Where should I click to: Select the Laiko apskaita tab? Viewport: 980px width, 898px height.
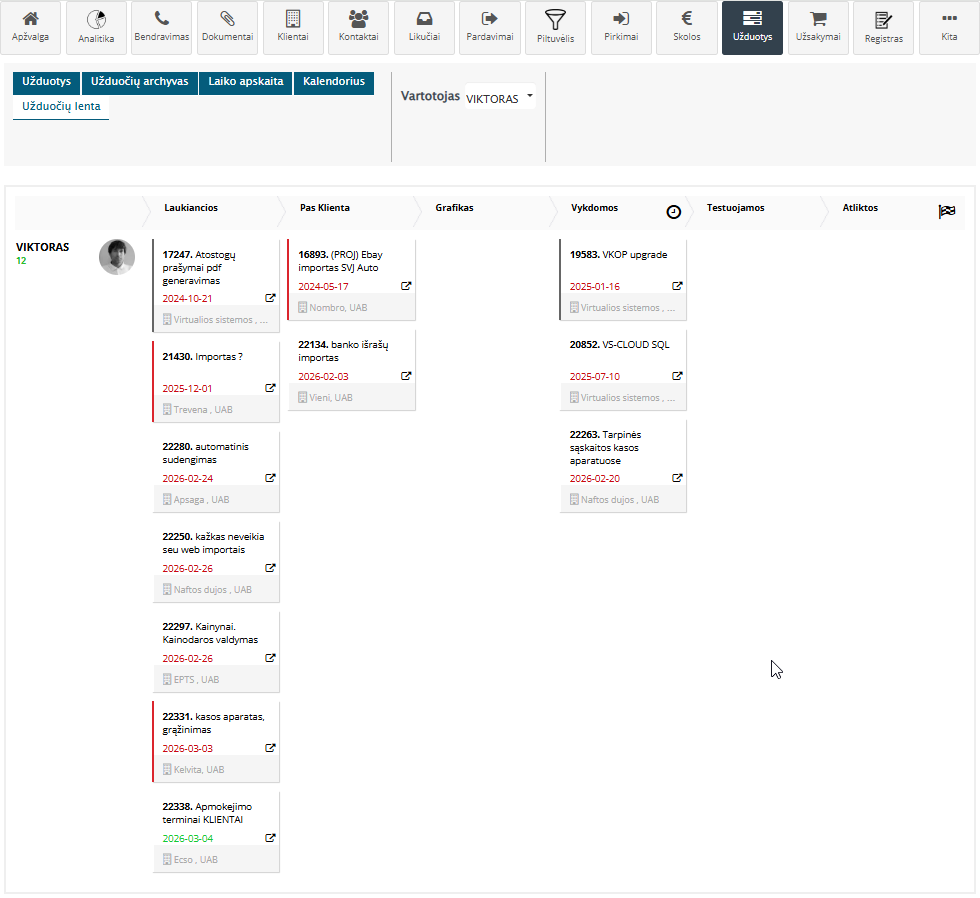[x=245, y=82]
